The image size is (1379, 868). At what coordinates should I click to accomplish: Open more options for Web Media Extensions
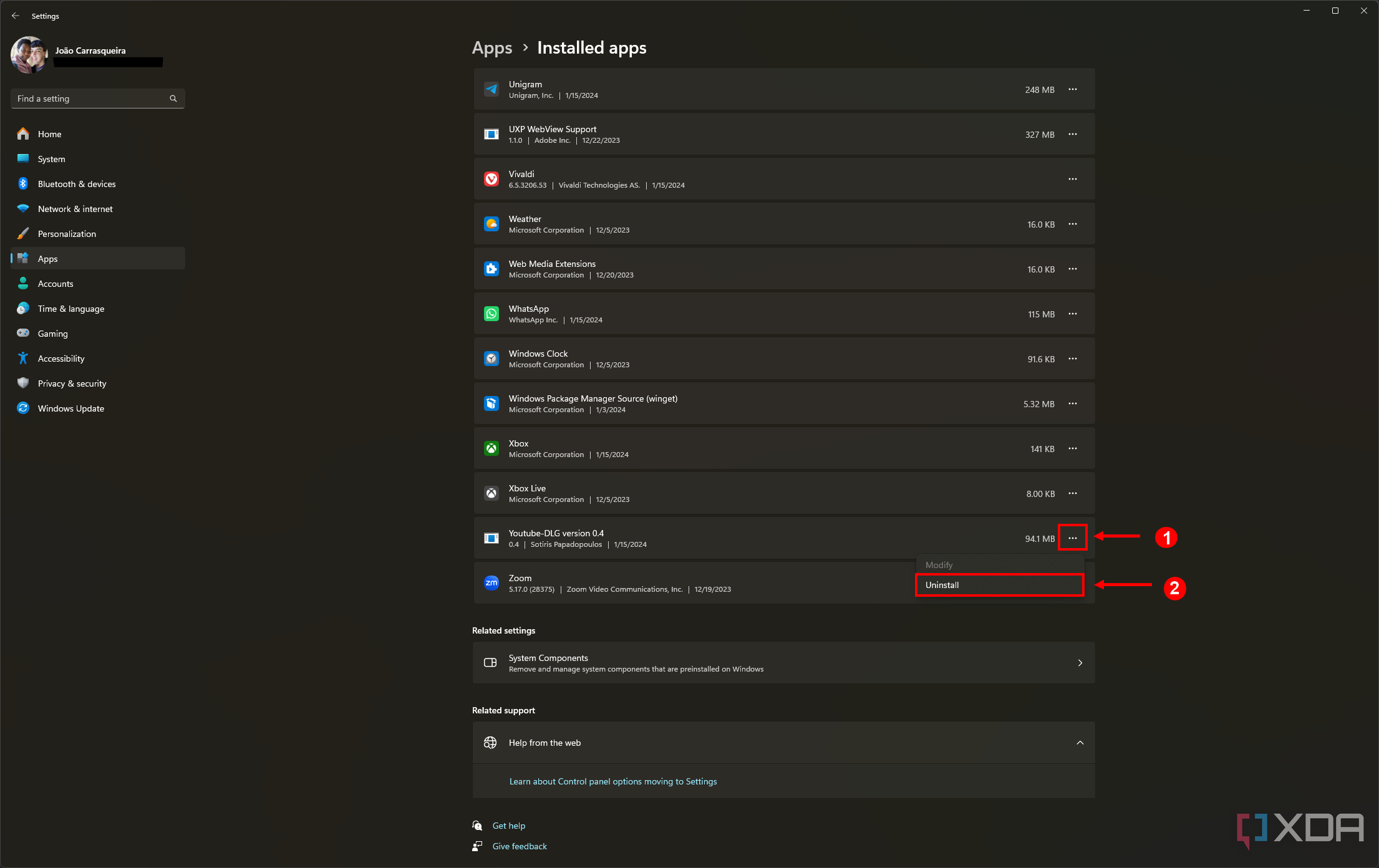(x=1073, y=269)
